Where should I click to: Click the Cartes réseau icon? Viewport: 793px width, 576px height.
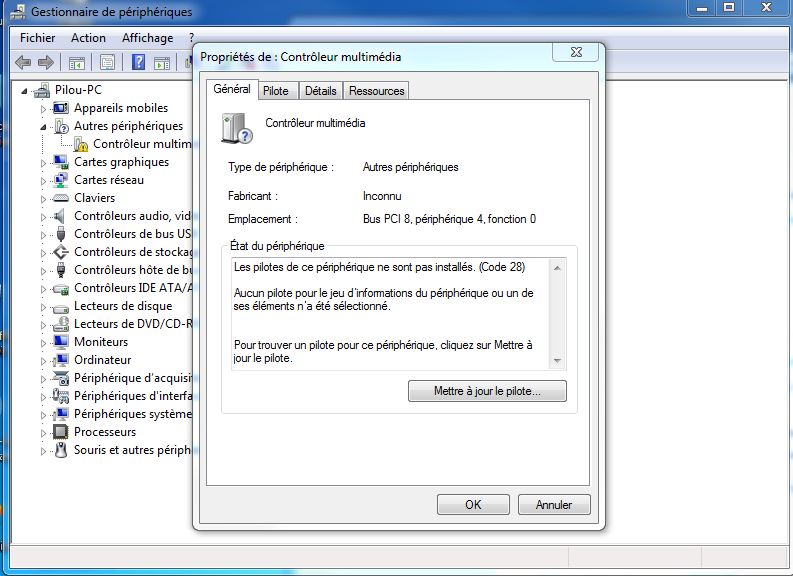click(61, 180)
